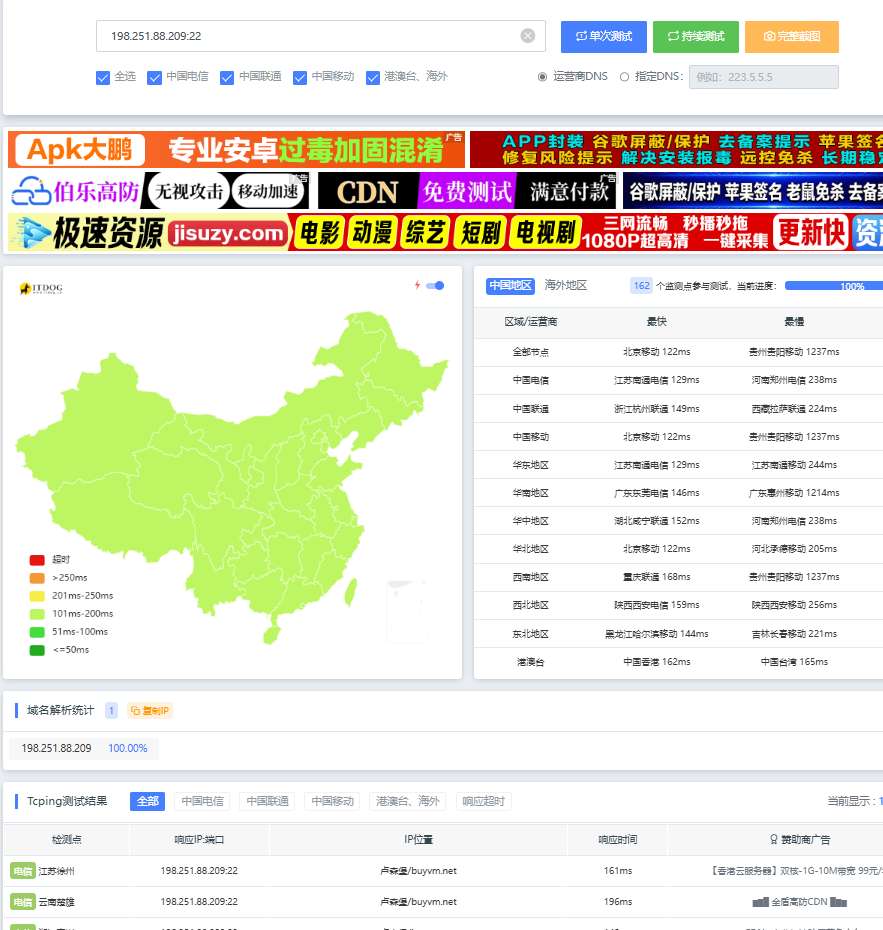Click the red 超时 legend swatch

[x=37, y=560]
